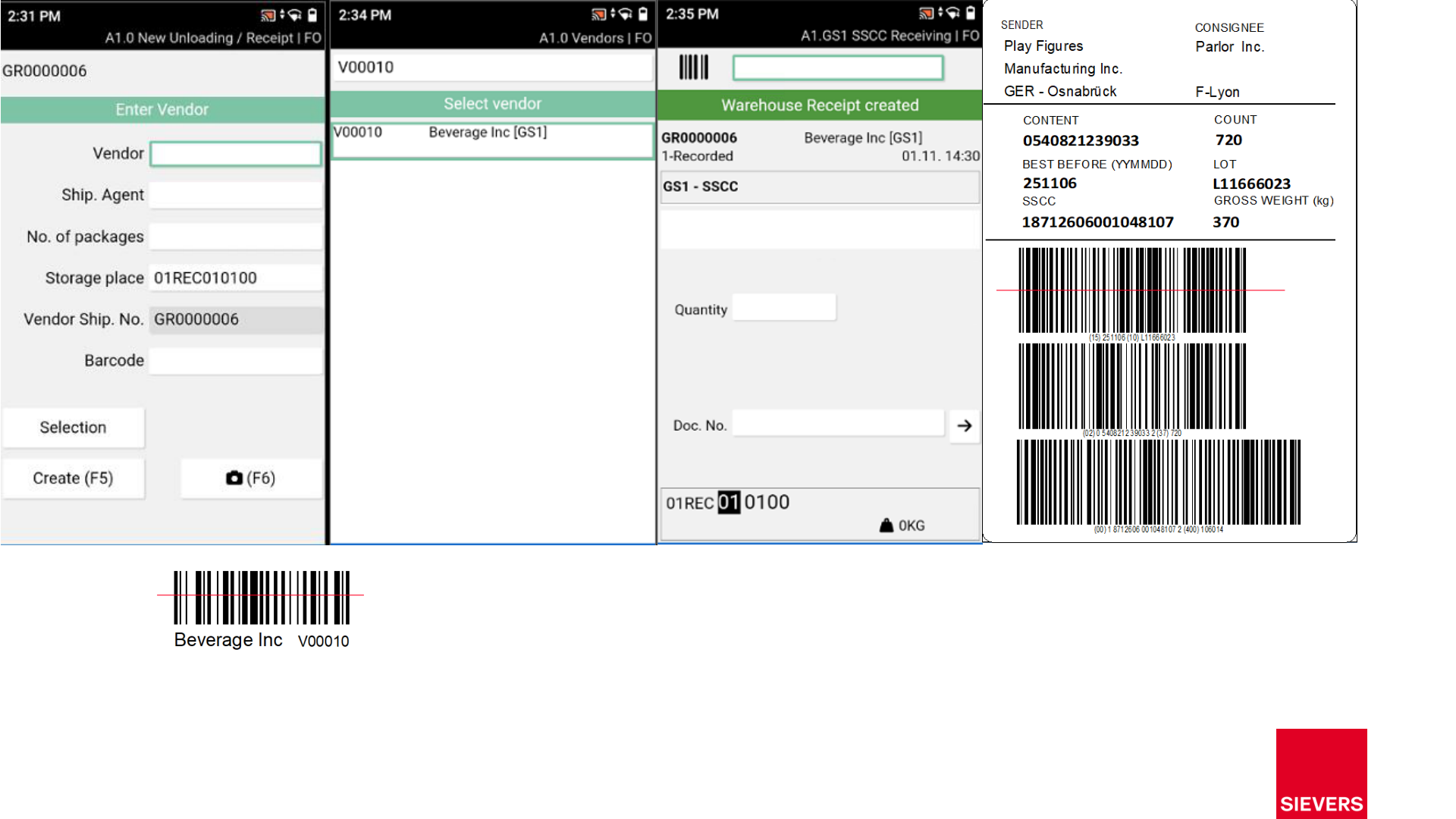
Task: Click the Storage place field 01REC010100
Action: point(236,278)
